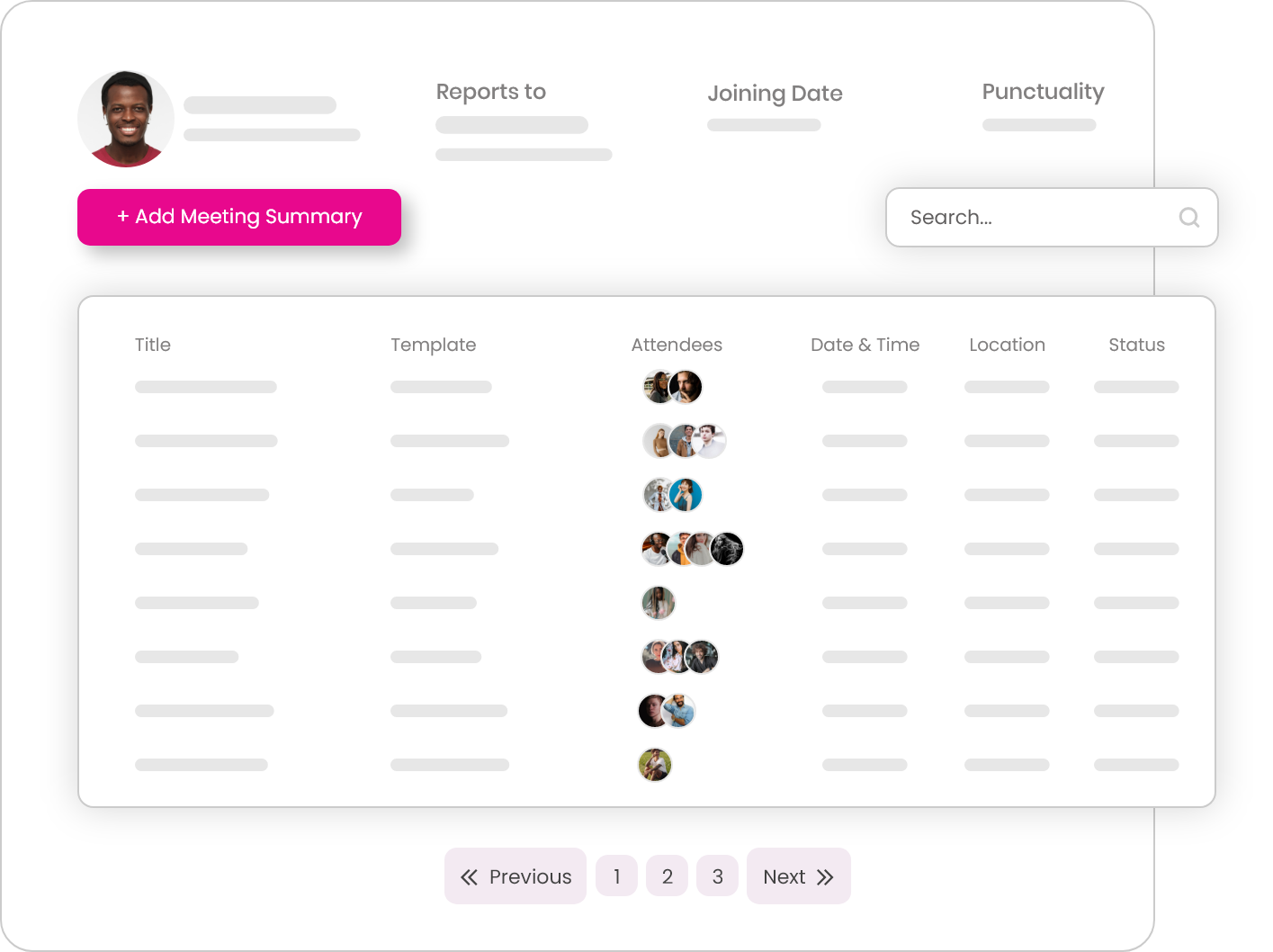Image resolution: width=1273 pixels, height=952 pixels.
Task: Click the Attendees column header
Action: [677, 345]
